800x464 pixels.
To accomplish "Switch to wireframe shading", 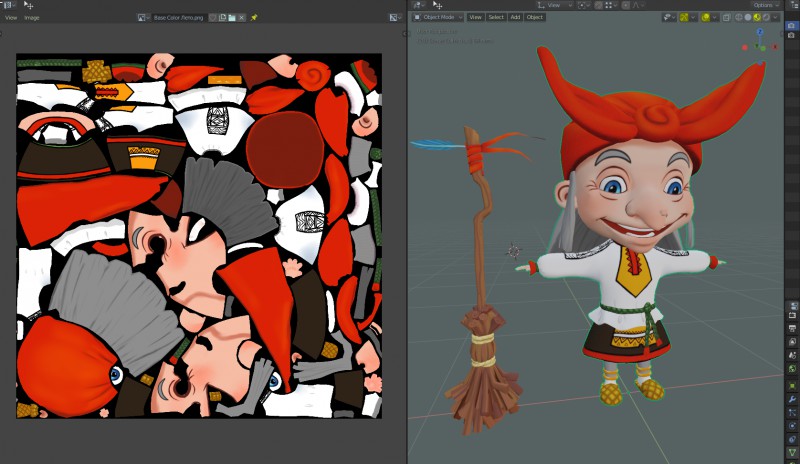I will (738, 17).
